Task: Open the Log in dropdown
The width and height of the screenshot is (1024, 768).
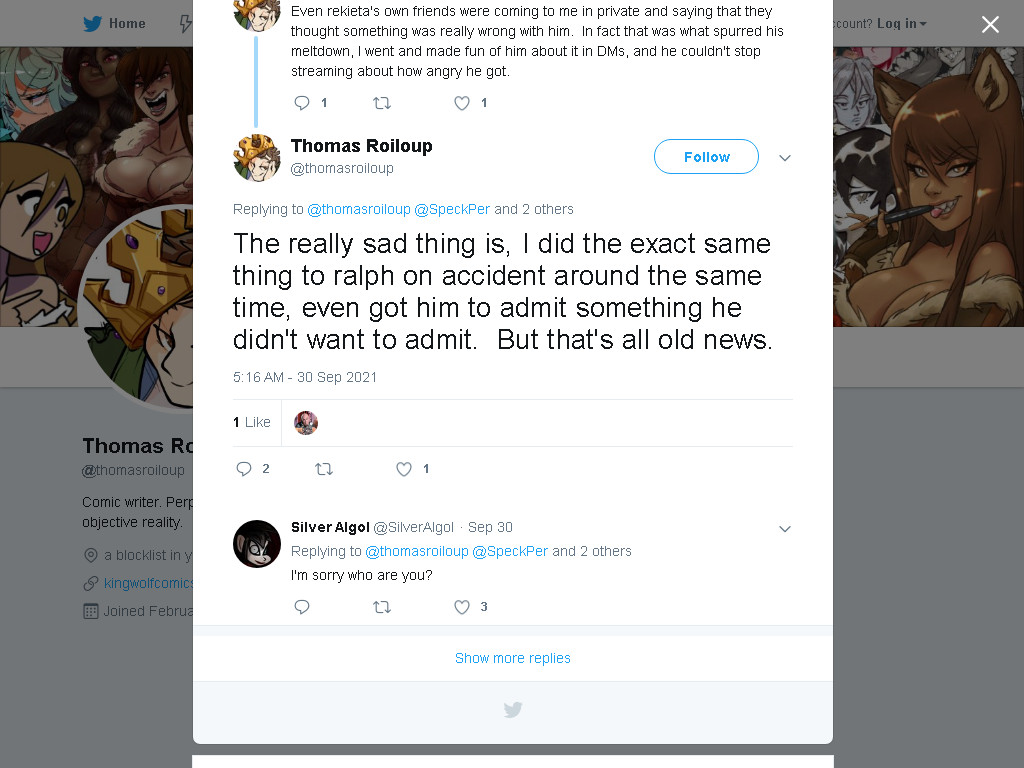Action: (x=902, y=24)
